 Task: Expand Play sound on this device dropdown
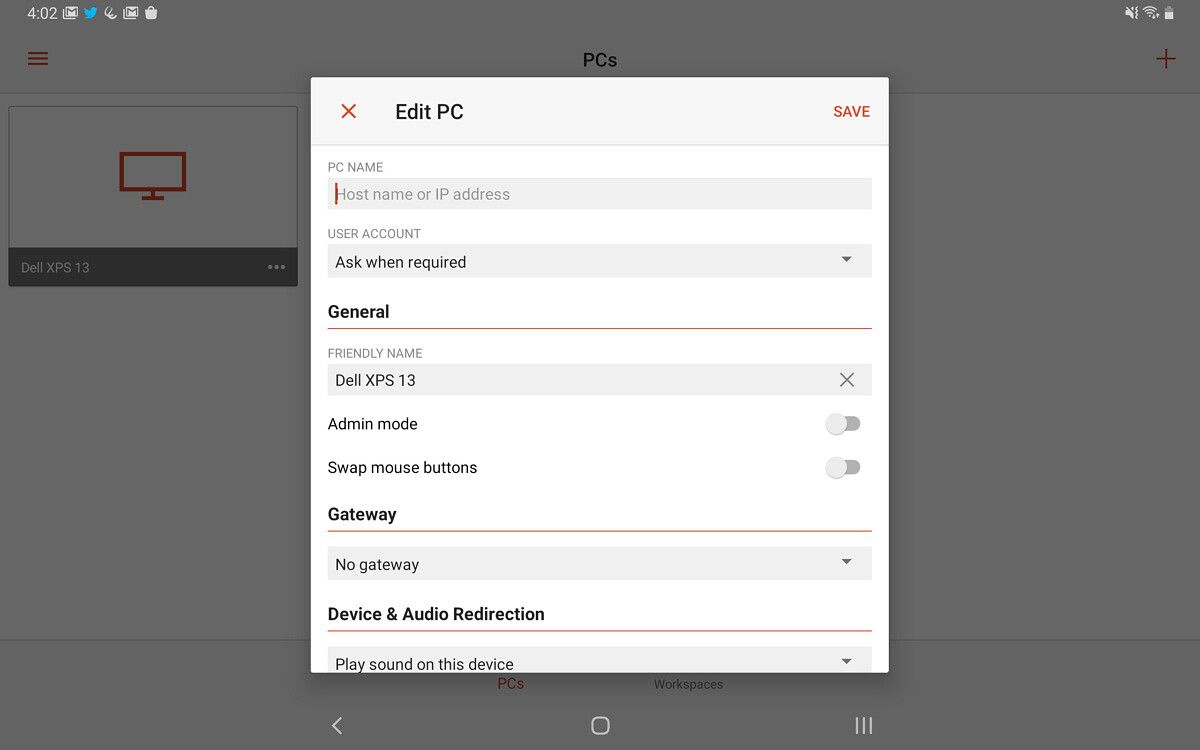(x=600, y=660)
